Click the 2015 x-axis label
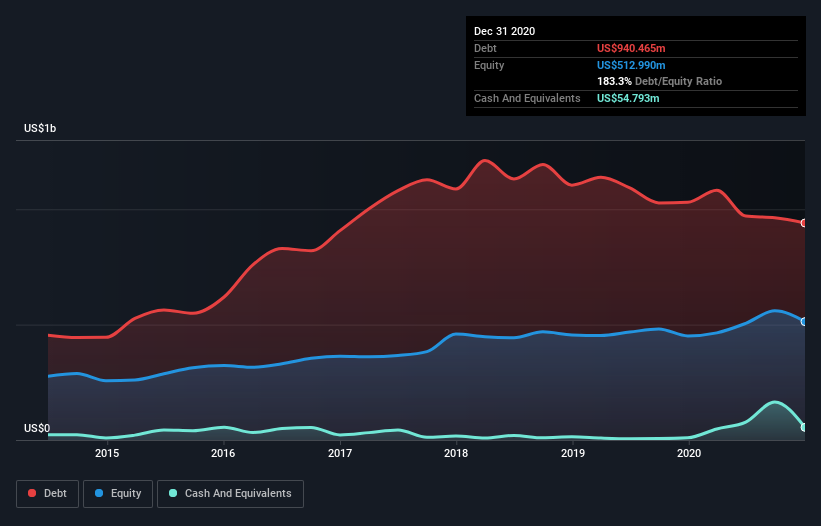Viewport: 821px width, 526px height. [x=107, y=453]
